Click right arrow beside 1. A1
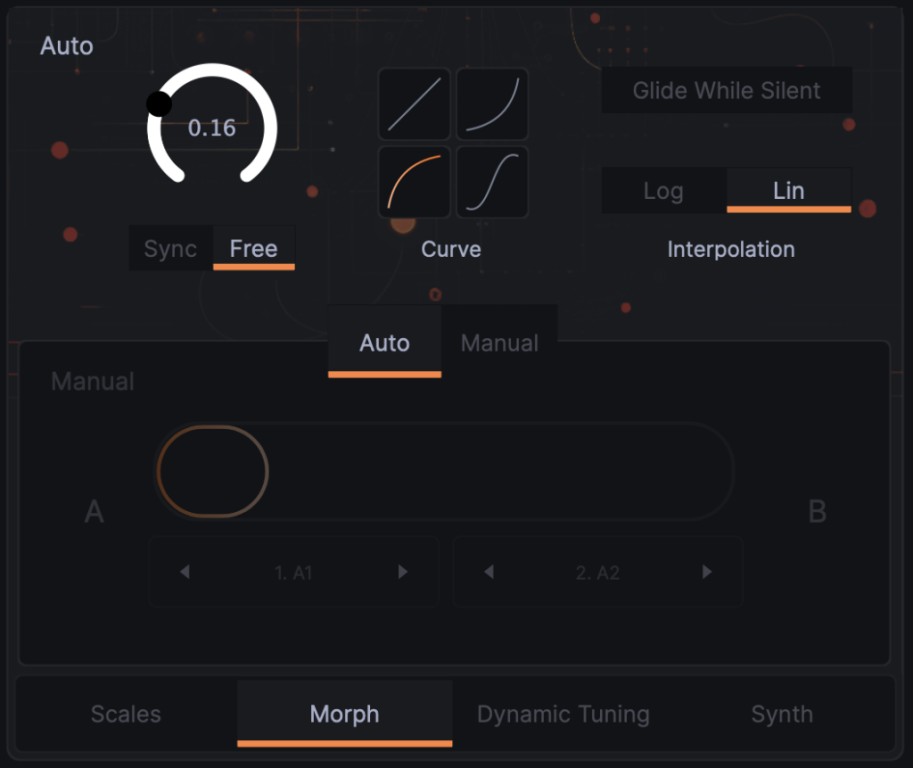Viewport: 913px width, 768px height. click(403, 572)
